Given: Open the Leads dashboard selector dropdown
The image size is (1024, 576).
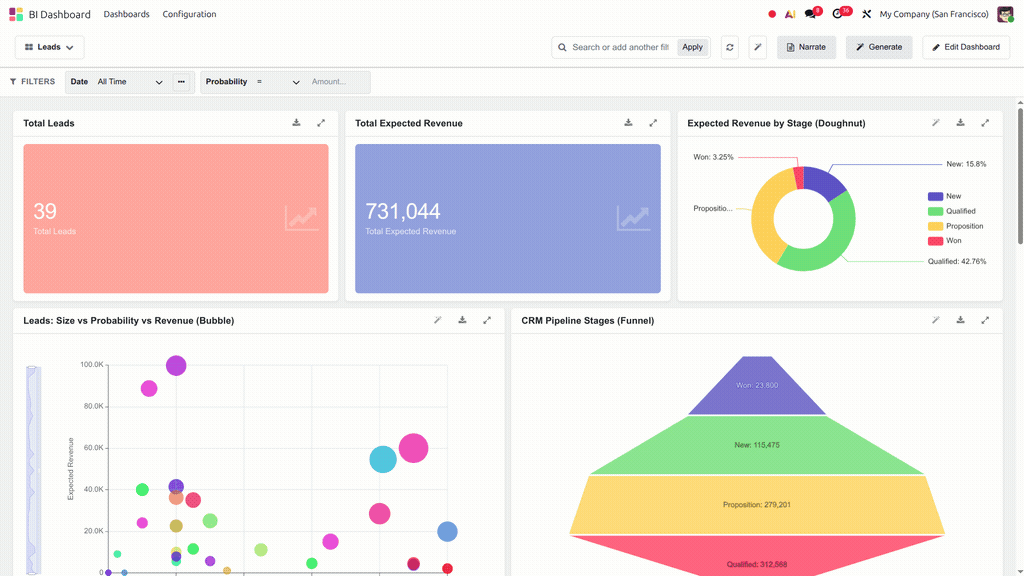Looking at the screenshot, I should pyautogui.click(x=49, y=47).
